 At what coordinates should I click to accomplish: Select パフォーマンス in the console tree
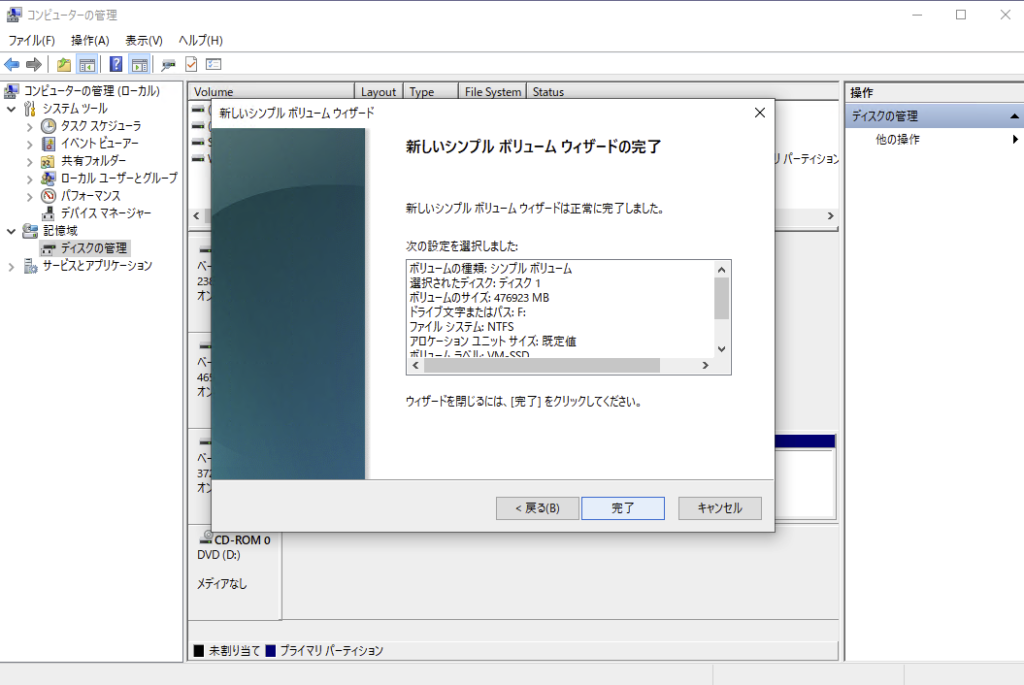pyautogui.click(x=90, y=196)
